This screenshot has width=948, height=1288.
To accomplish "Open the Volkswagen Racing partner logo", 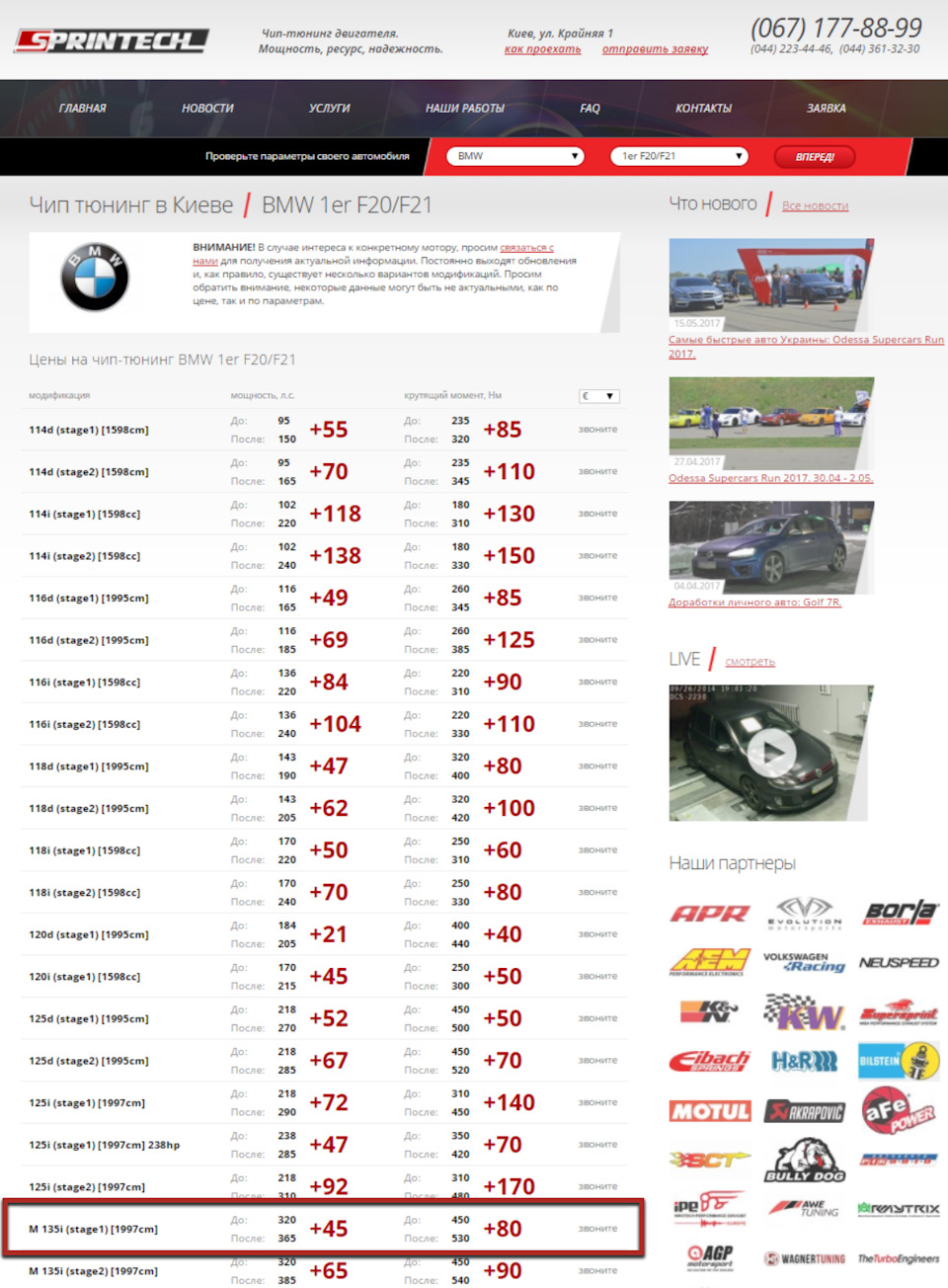I will 805,962.
